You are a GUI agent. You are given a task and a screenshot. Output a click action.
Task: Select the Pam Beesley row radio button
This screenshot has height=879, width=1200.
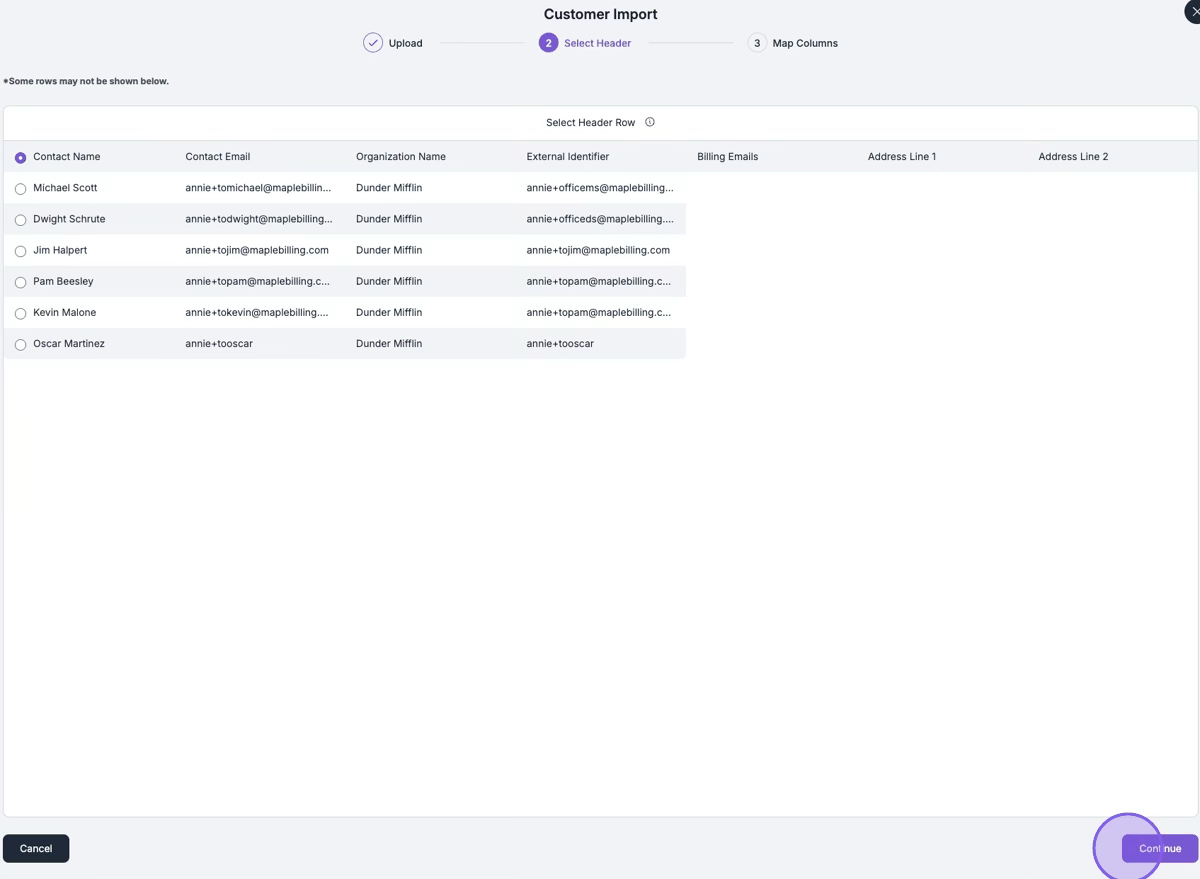[x=20, y=282]
